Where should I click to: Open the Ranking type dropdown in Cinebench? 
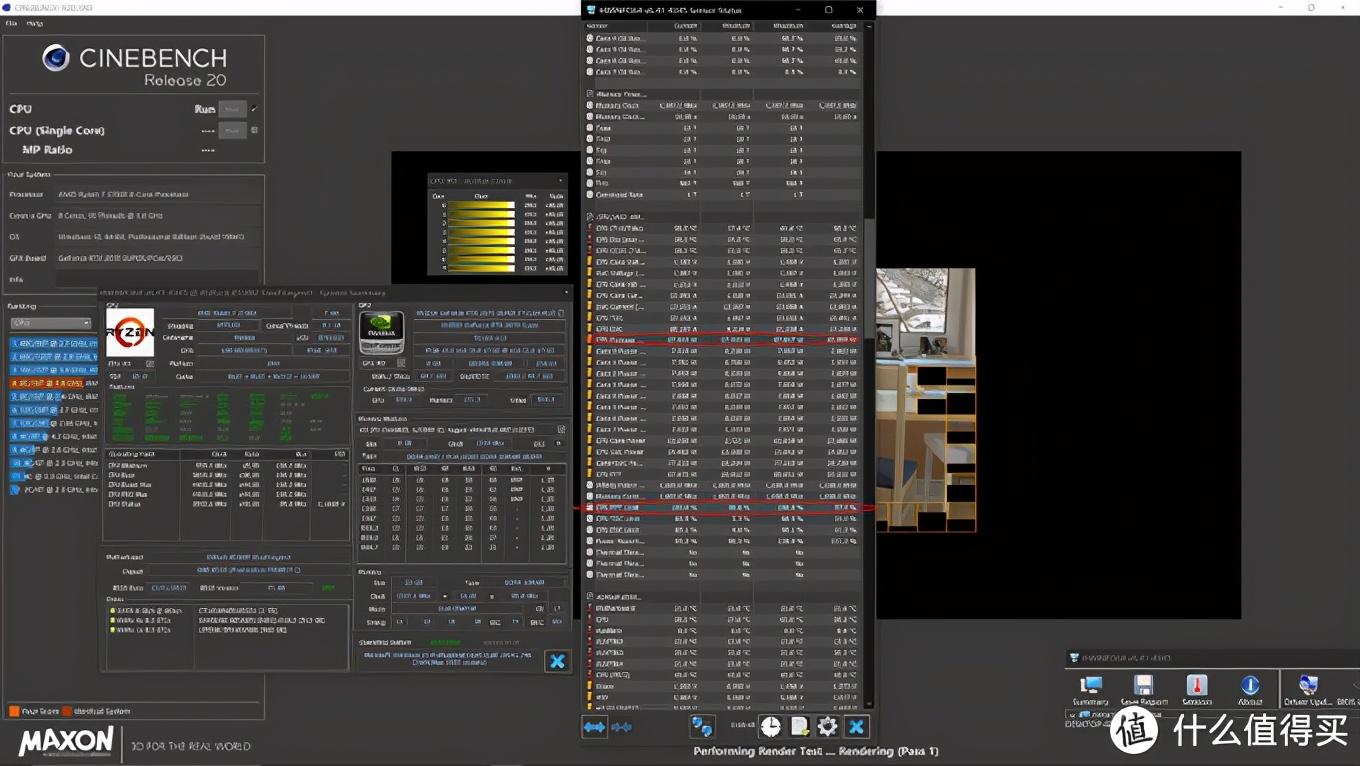click(51, 323)
